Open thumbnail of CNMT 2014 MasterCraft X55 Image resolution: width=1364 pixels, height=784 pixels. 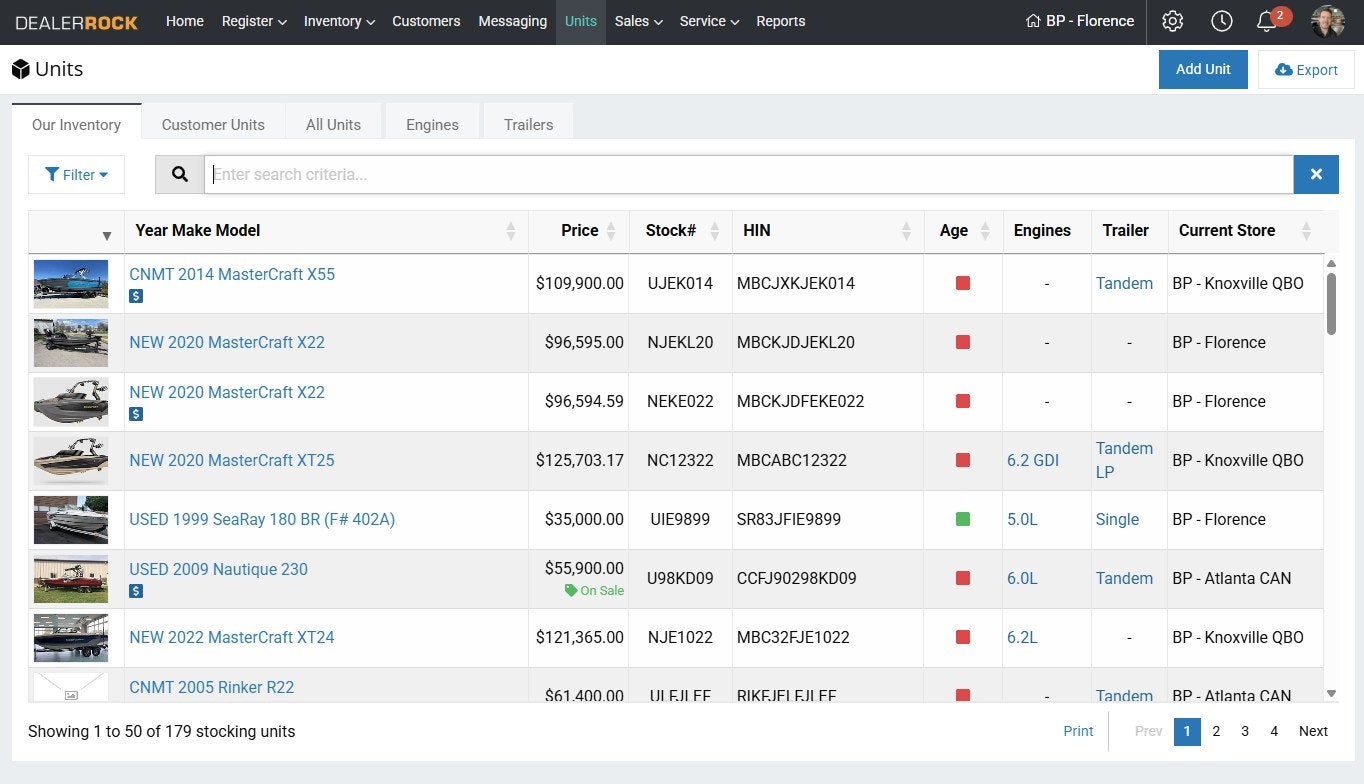click(71, 284)
